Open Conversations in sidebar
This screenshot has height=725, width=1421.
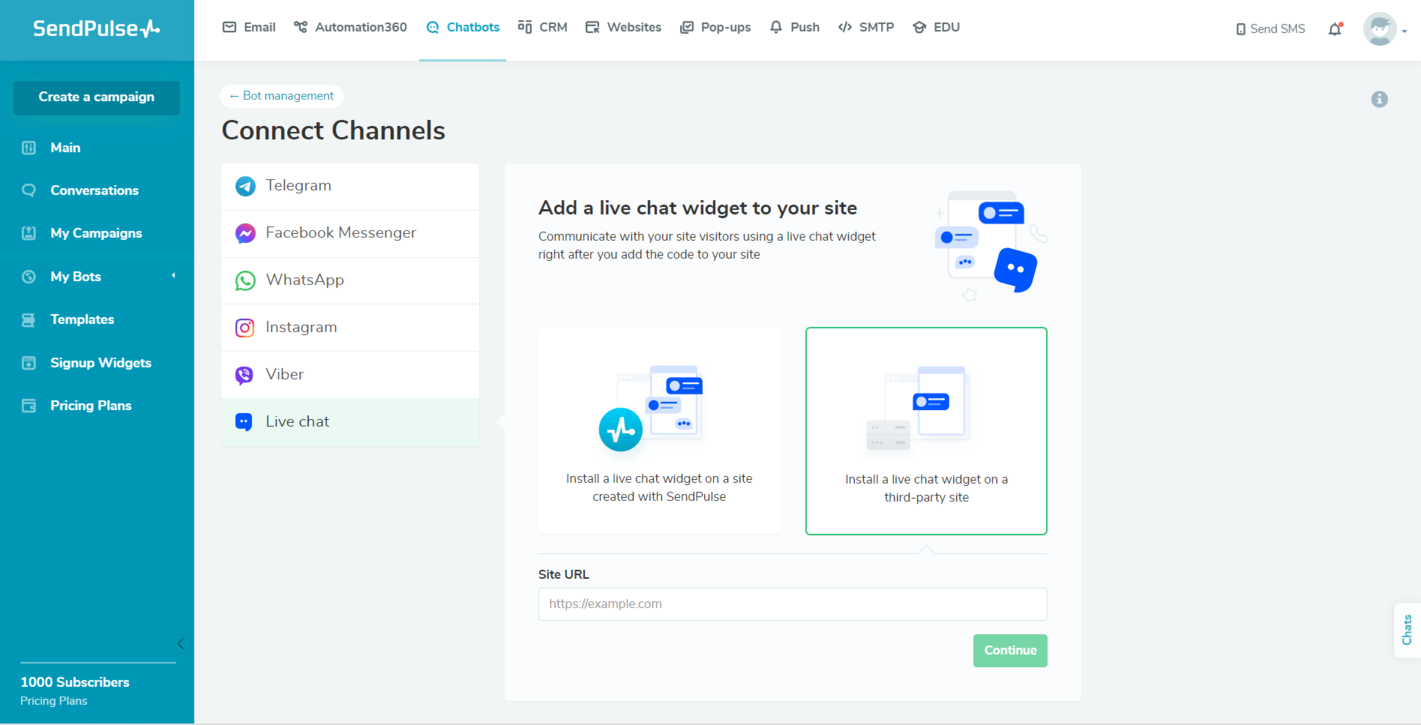coord(94,190)
